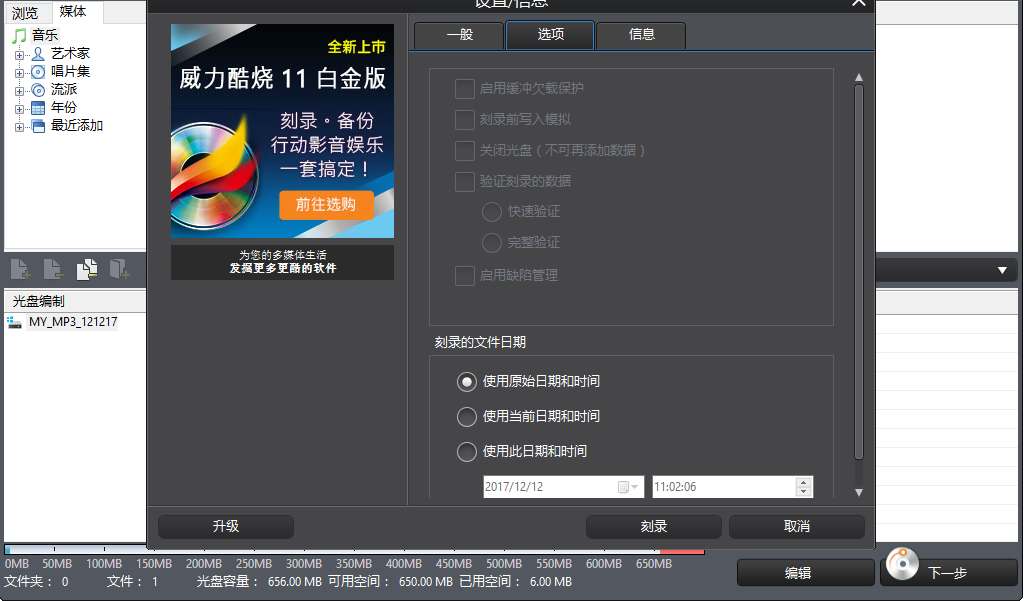Image resolution: width=1024 pixels, height=601 pixels.
Task: Click the 升级 button
Action: 226,527
